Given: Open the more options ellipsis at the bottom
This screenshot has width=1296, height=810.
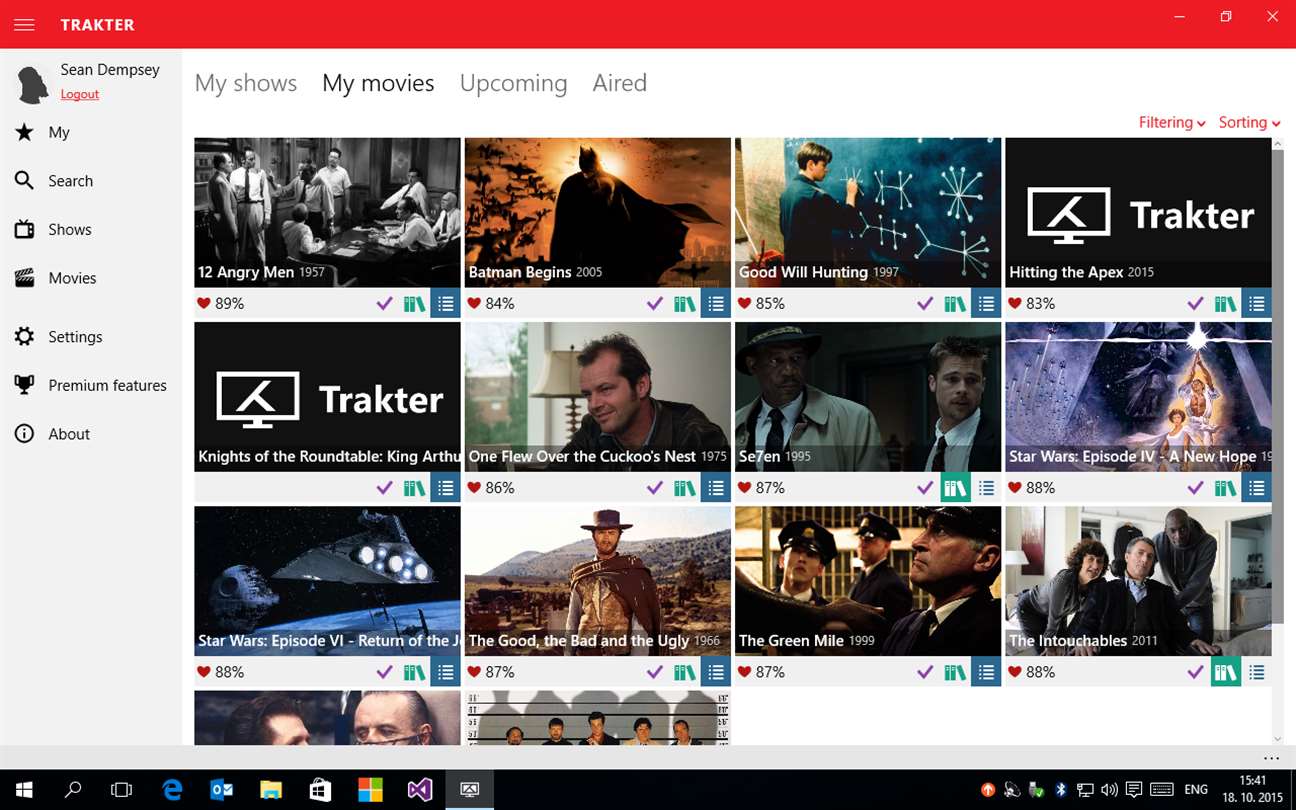Looking at the screenshot, I should point(1271,758).
